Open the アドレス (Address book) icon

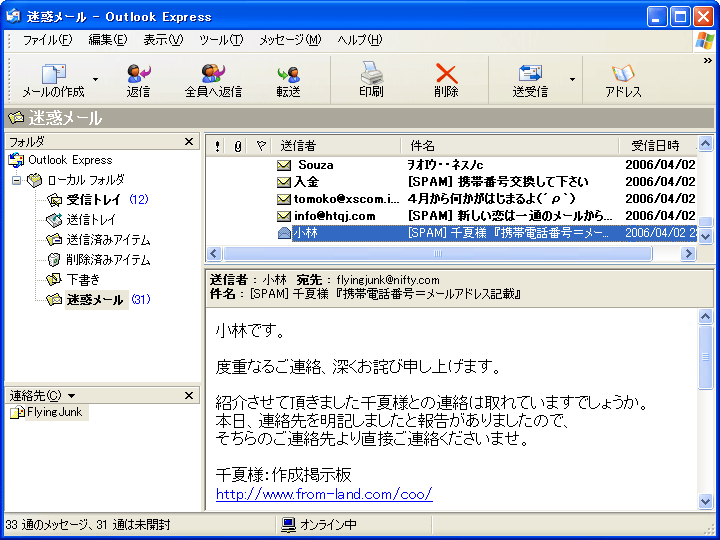[x=623, y=73]
